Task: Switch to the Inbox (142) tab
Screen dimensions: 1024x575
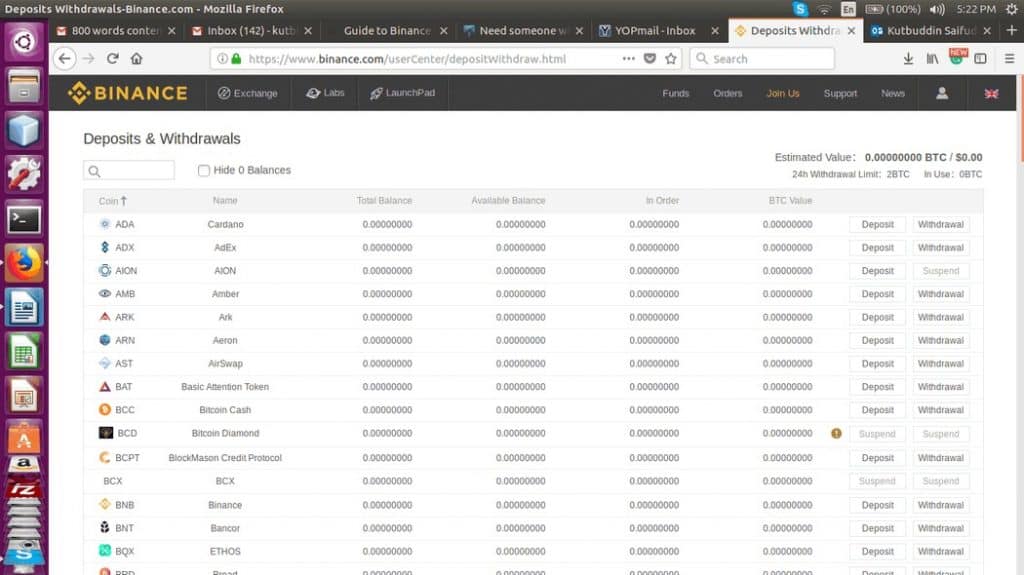Action: 251,31
